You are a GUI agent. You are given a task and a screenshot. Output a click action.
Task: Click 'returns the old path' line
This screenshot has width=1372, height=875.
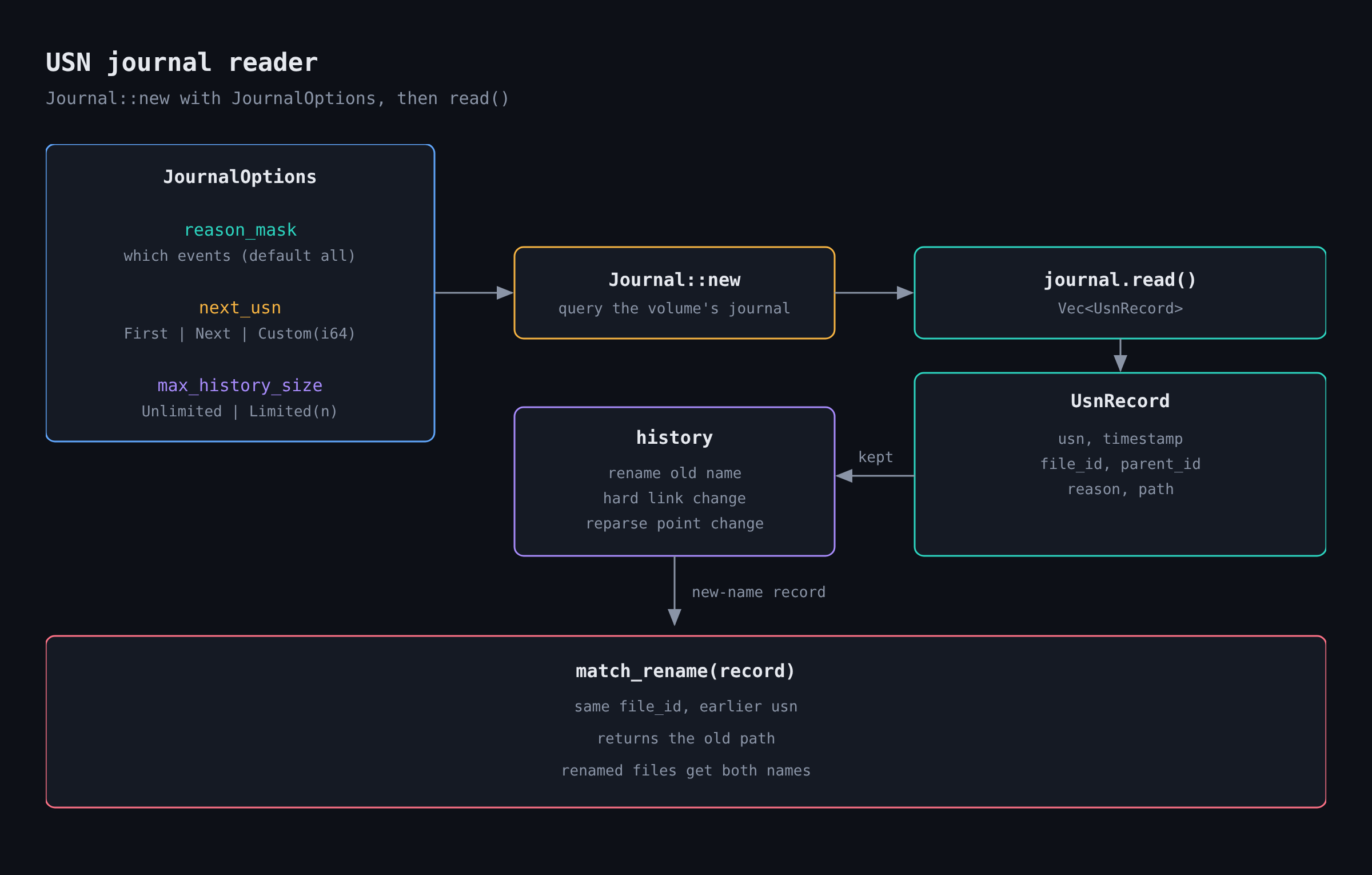686,739
